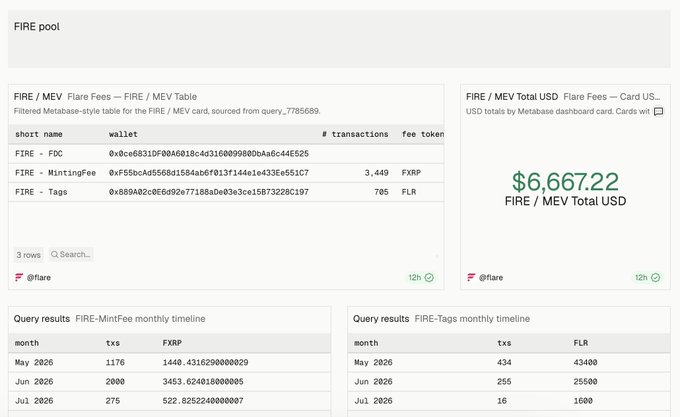The height and width of the screenshot is (417, 680).
Task: Click the 1176 txs cell
Action: 115,362
